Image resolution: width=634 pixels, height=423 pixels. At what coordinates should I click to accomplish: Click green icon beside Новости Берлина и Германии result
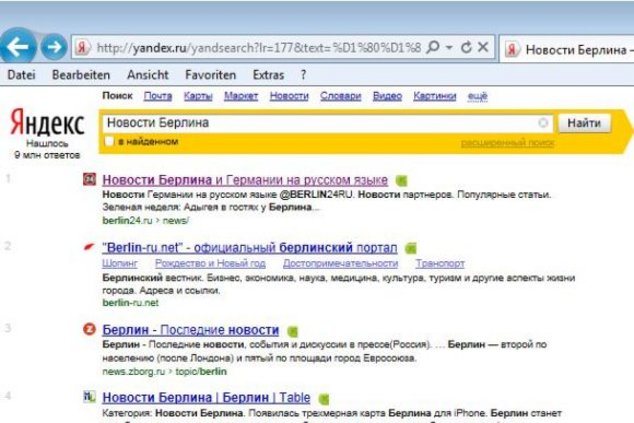pos(401,180)
